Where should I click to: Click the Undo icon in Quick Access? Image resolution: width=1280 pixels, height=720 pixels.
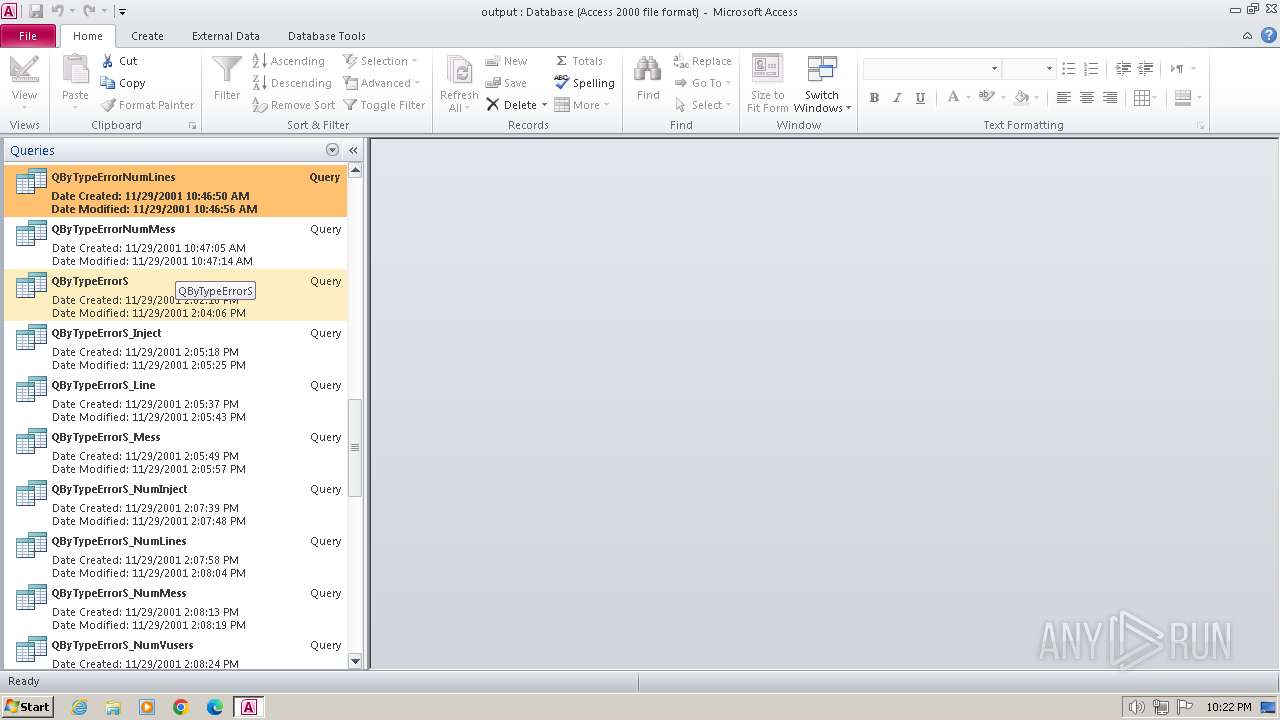tap(57, 11)
